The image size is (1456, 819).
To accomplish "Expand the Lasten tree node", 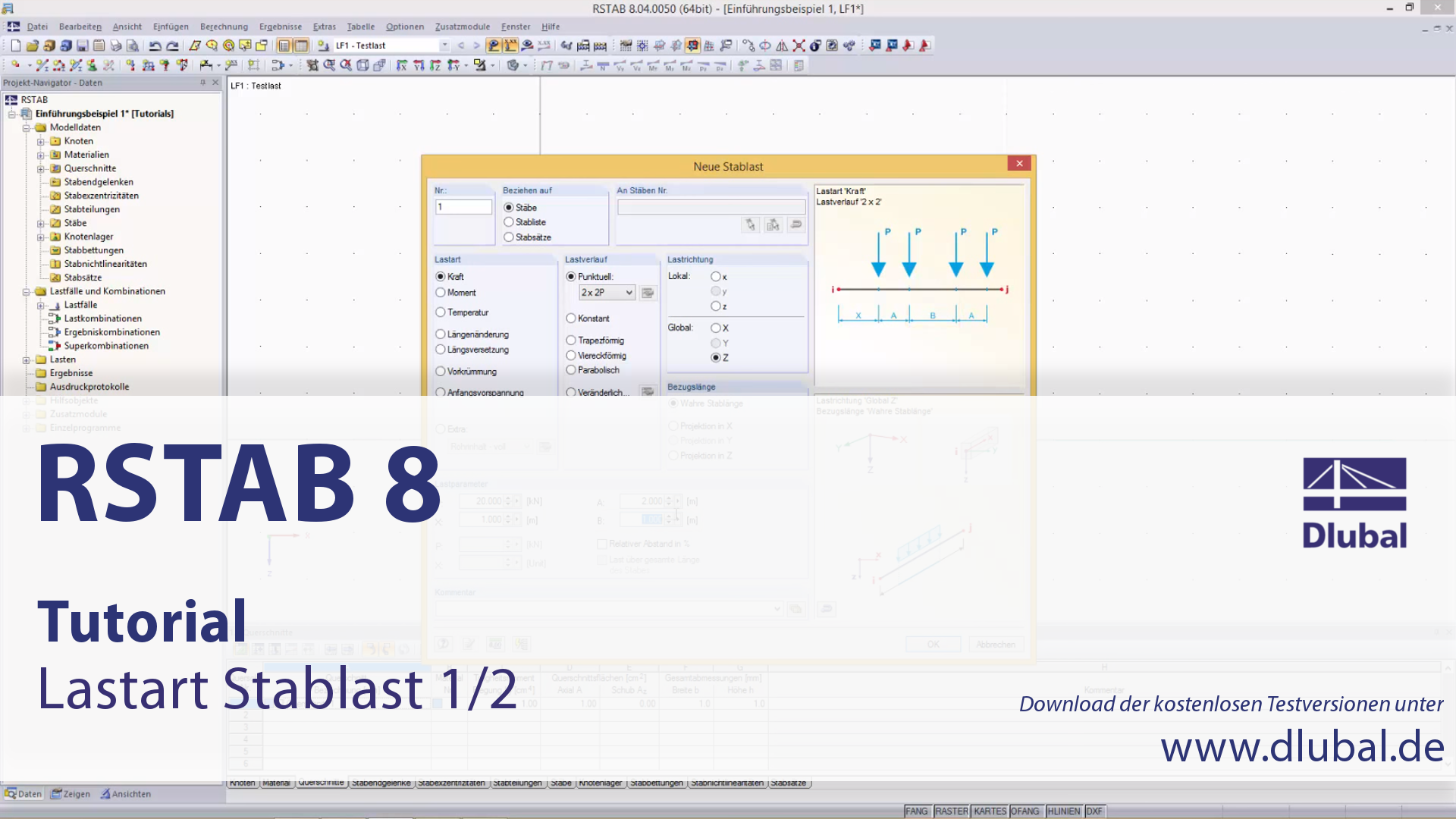I will tap(27, 360).
